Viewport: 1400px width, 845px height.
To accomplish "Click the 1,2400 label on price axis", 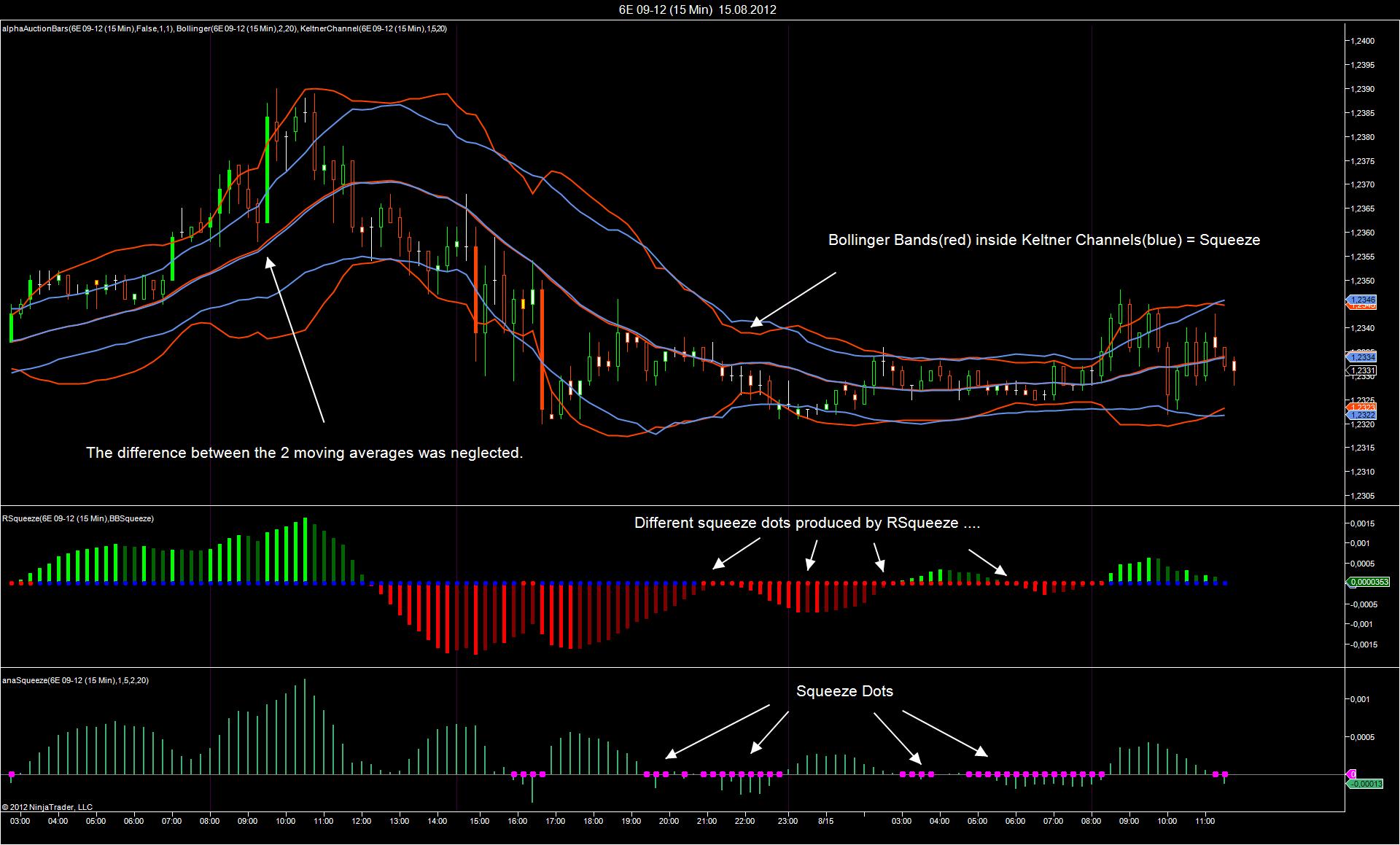I will click(x=1362, y=42).
